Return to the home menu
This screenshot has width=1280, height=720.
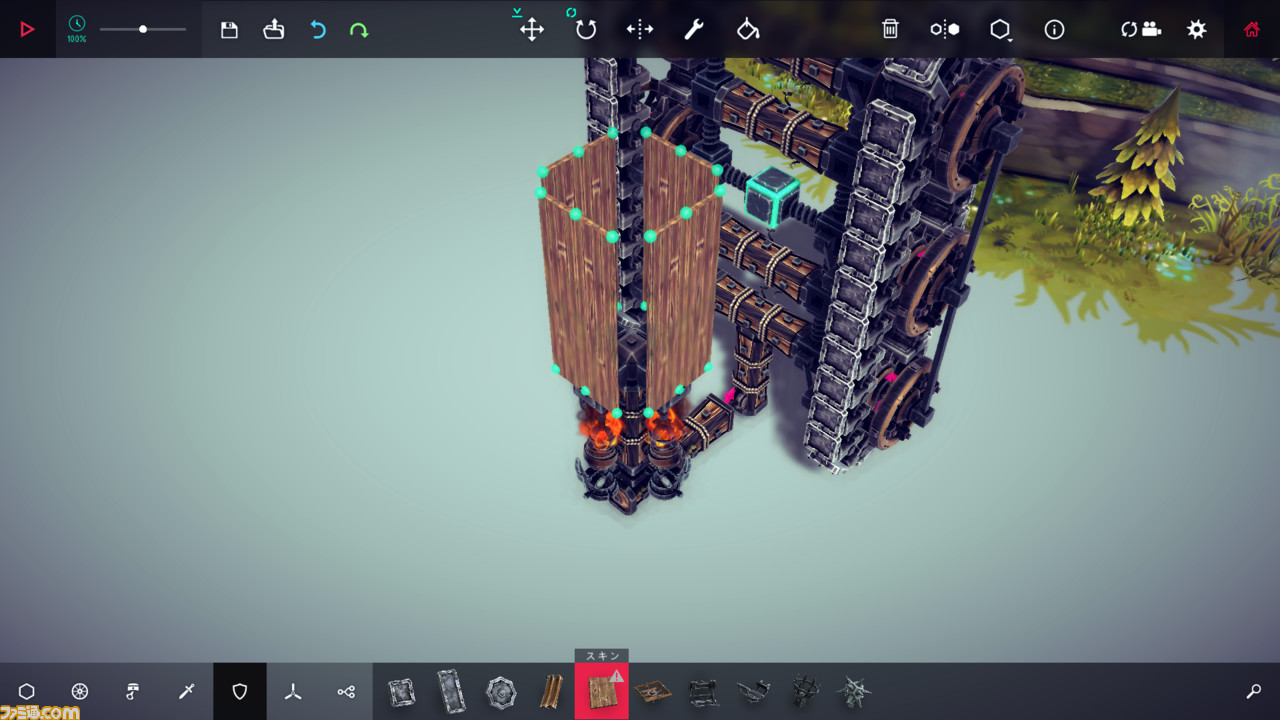pyautogui.click(x=1252, y=29)
